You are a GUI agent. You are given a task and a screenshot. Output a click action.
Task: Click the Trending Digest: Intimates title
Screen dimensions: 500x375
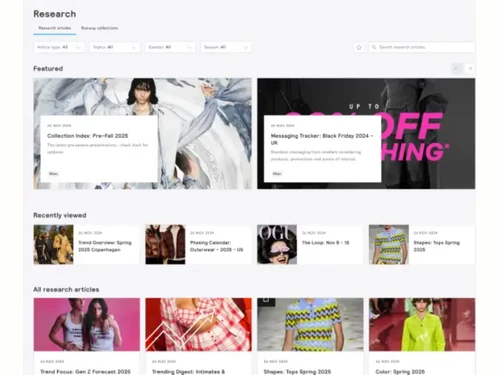point(189,372)
